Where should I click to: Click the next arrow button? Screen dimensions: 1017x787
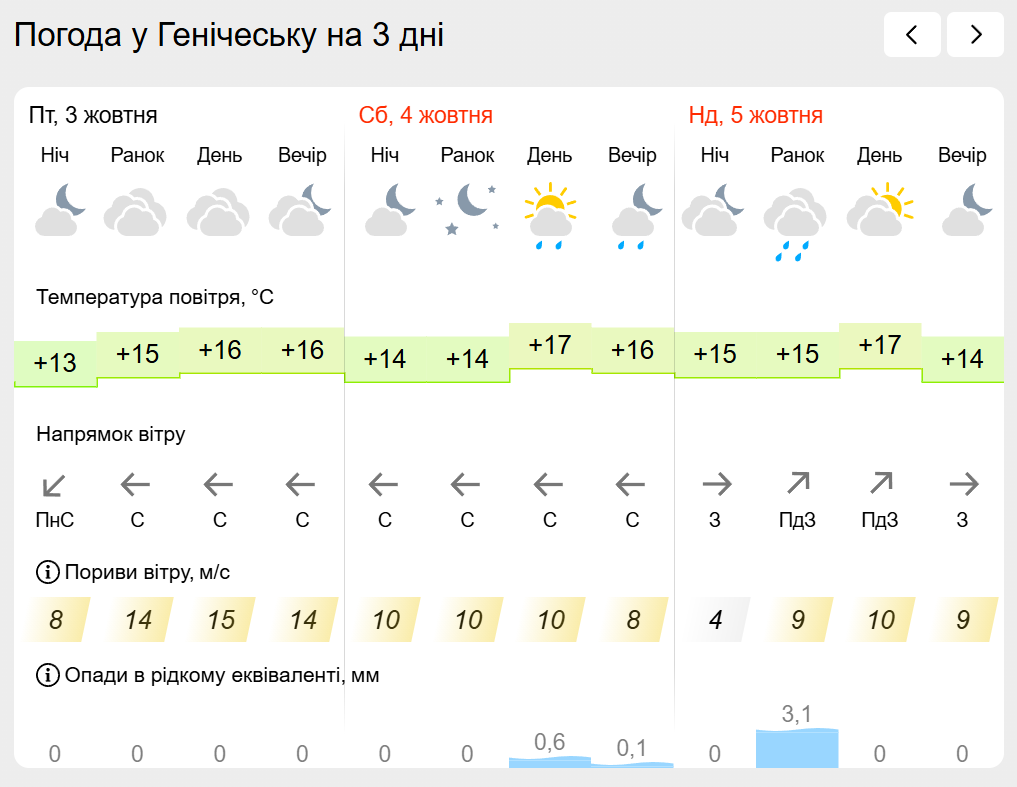pos(975,35)
